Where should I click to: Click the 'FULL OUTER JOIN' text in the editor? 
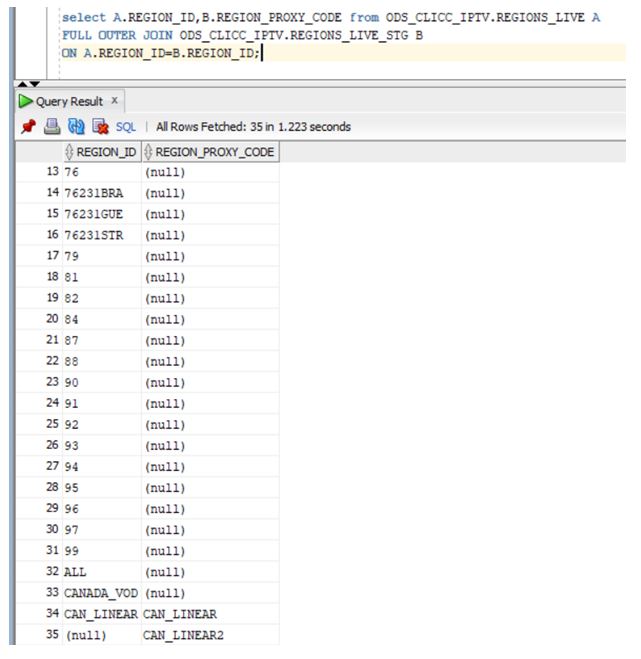[117, 35]
